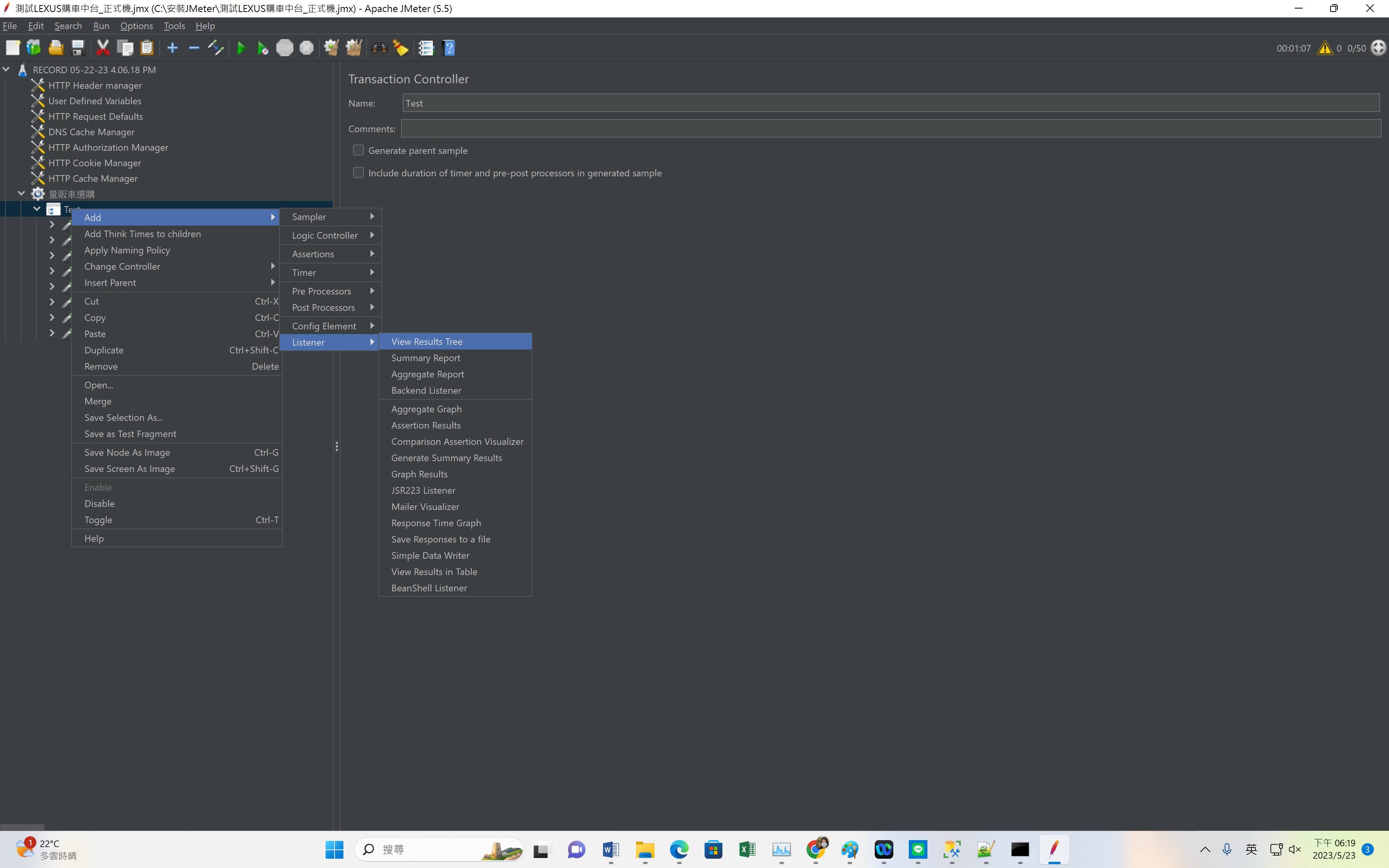Check the Generate parent sample checkbox
The width and height of the screenshot is (1389, 868).
pos(358,150)
